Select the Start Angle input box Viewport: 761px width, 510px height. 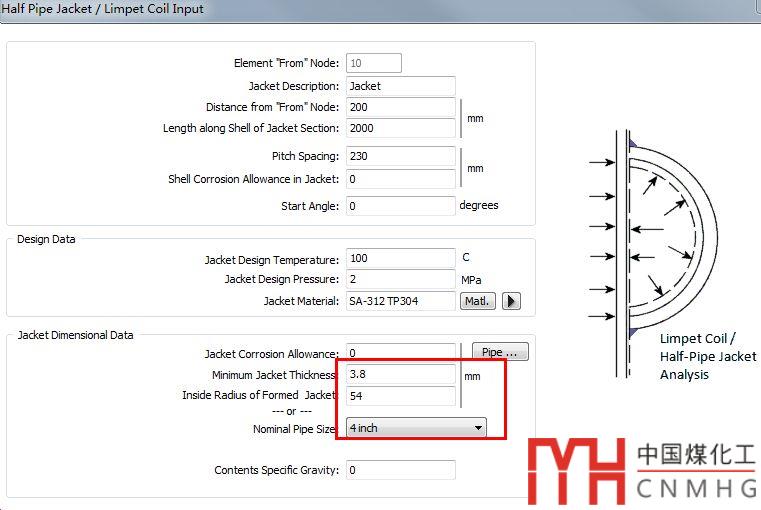click(x=400, y=206)
